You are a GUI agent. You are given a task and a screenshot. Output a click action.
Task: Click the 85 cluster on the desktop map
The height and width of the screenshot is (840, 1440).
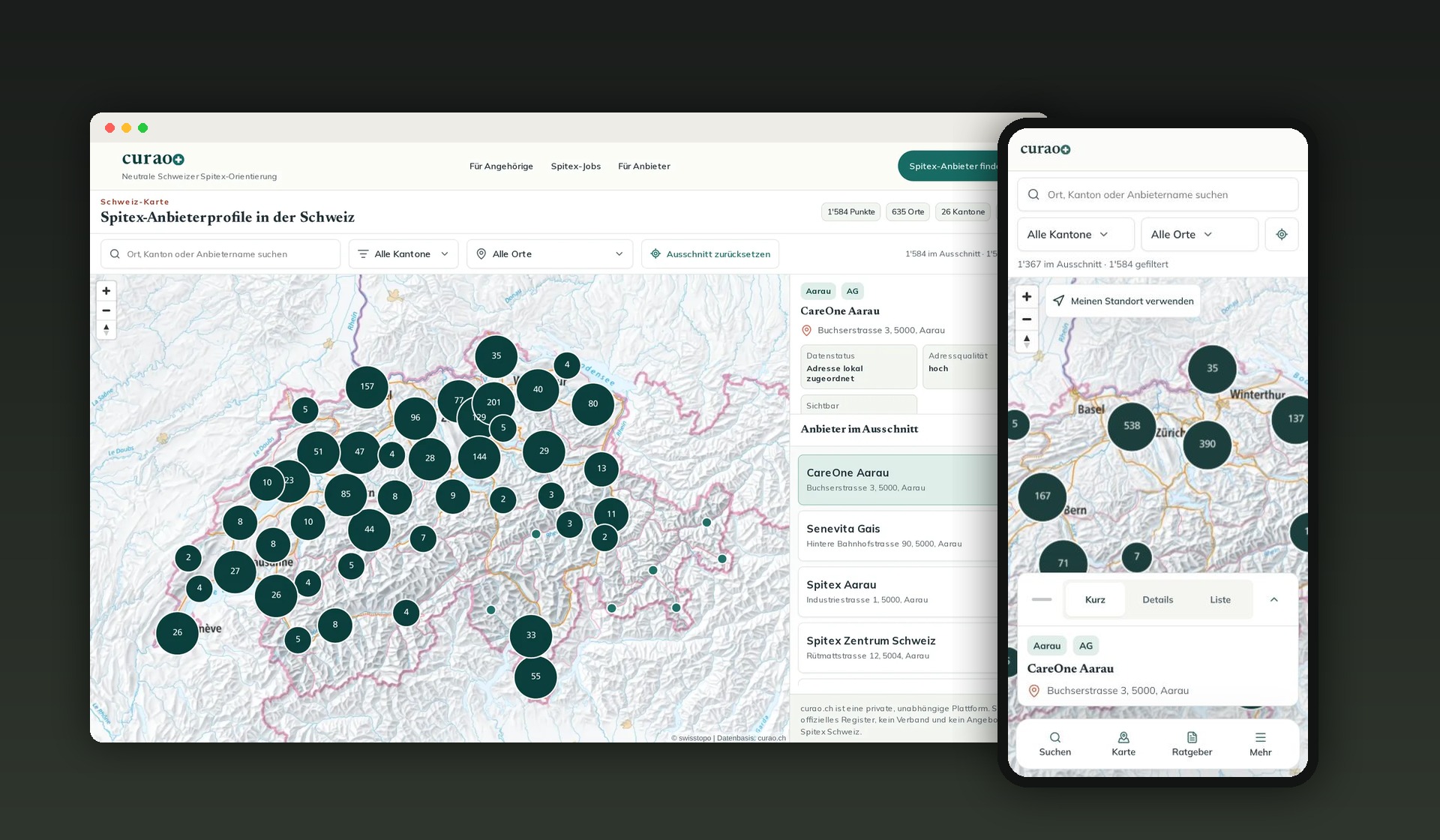pos(346,494)
